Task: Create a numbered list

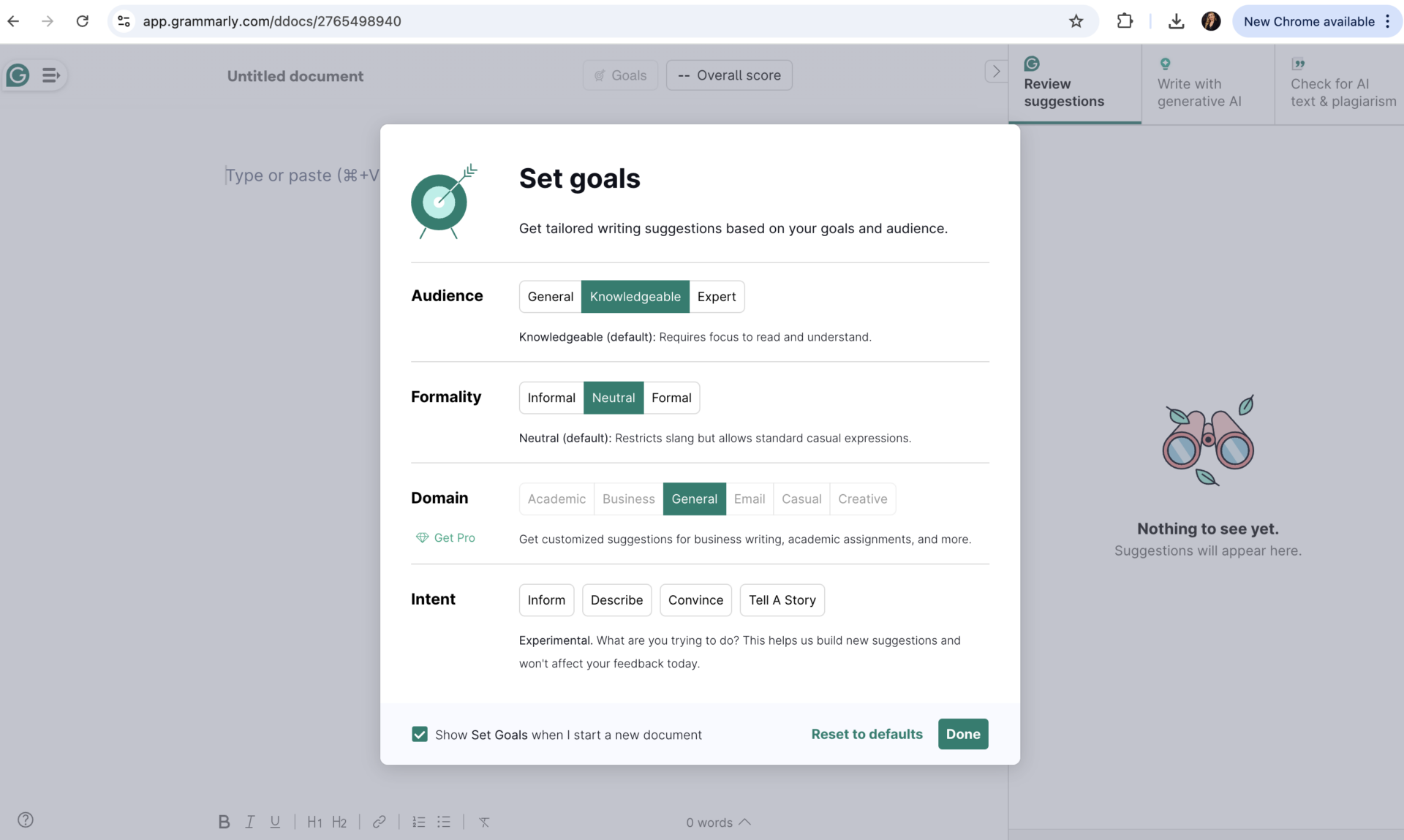Action: click(418, 822)
